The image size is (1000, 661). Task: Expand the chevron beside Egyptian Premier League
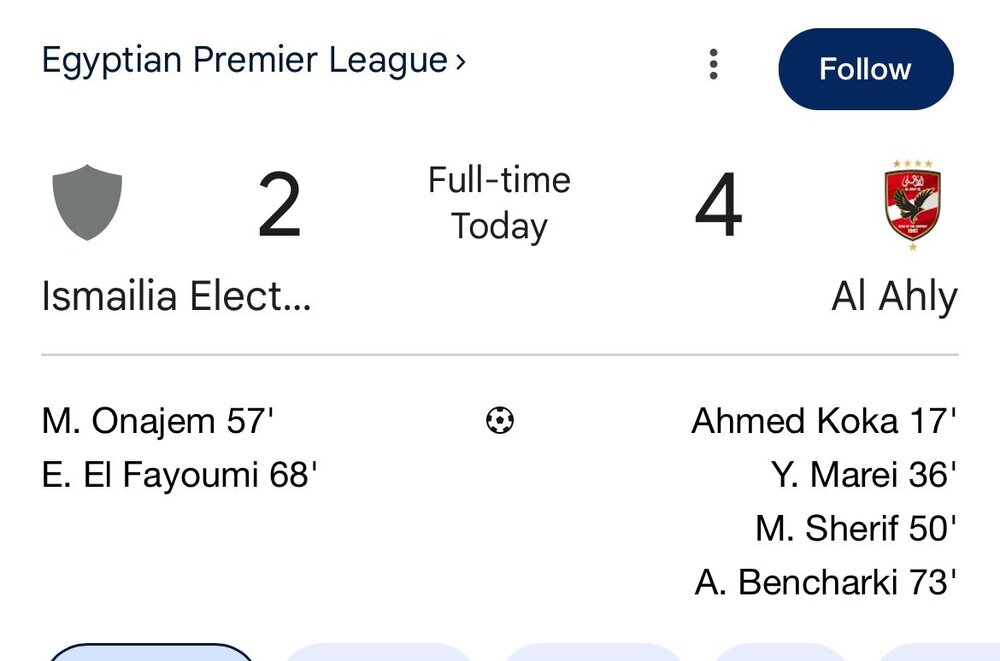pos(460,62)
